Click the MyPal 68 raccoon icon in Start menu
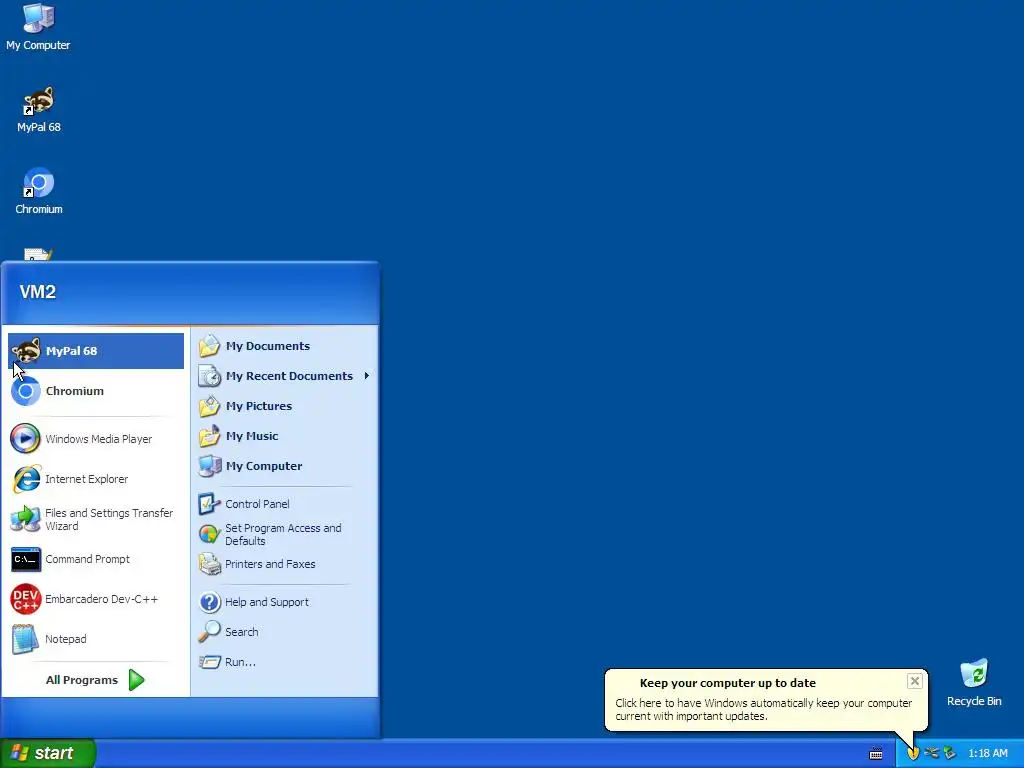Viewport: 1024px width, 768px height. pyautogui.click(x=26, y=351)
